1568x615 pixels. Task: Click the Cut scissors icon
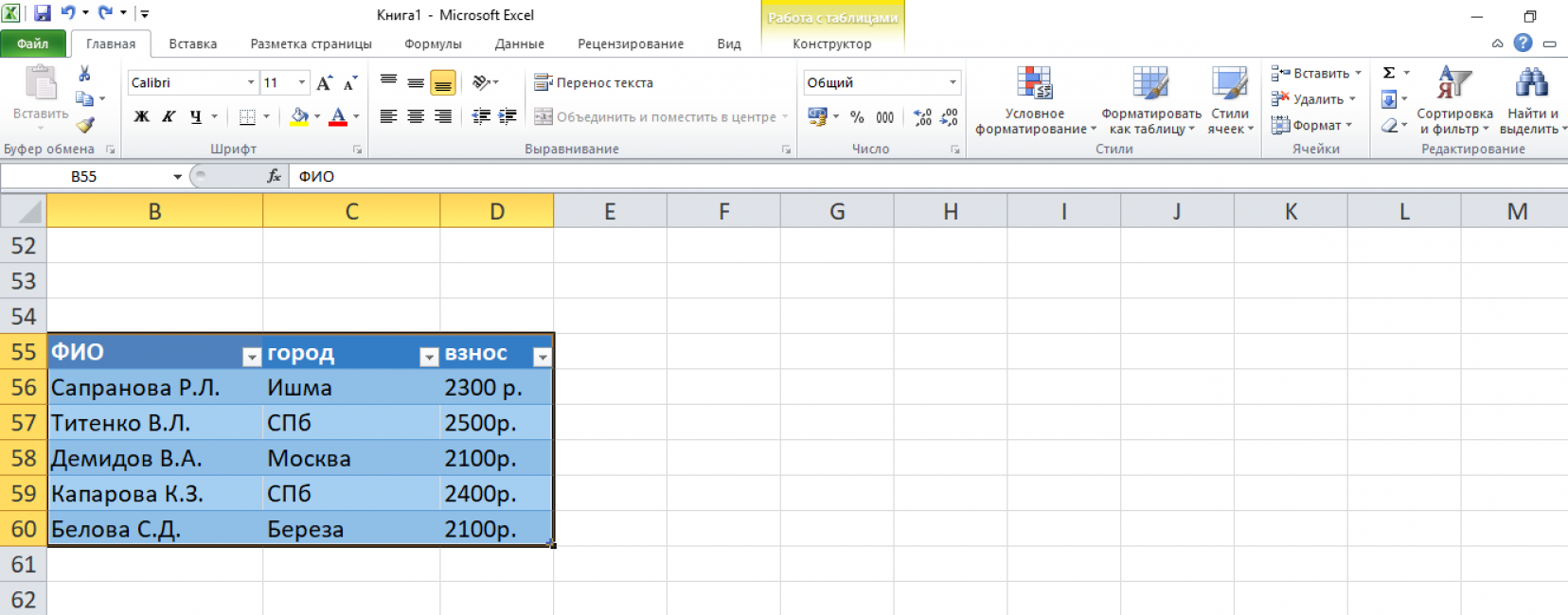84,74
